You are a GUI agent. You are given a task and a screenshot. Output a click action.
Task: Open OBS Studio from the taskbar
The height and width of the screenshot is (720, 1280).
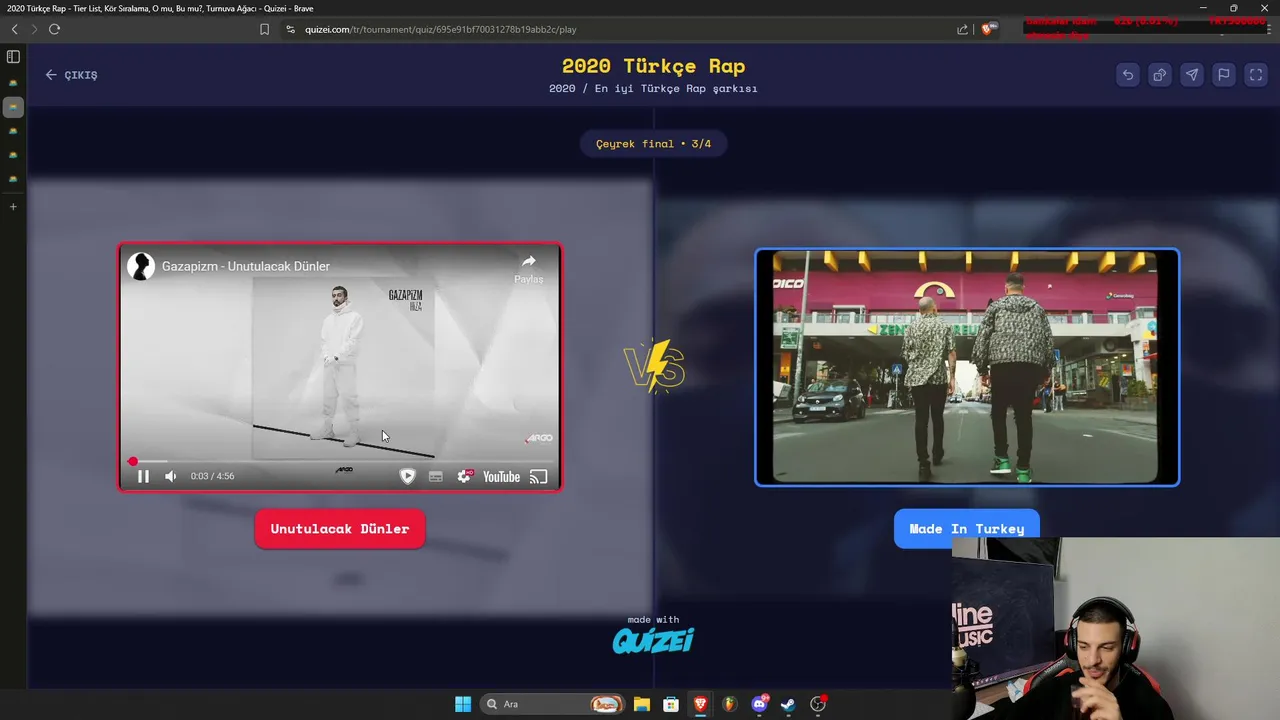point(818,704)
